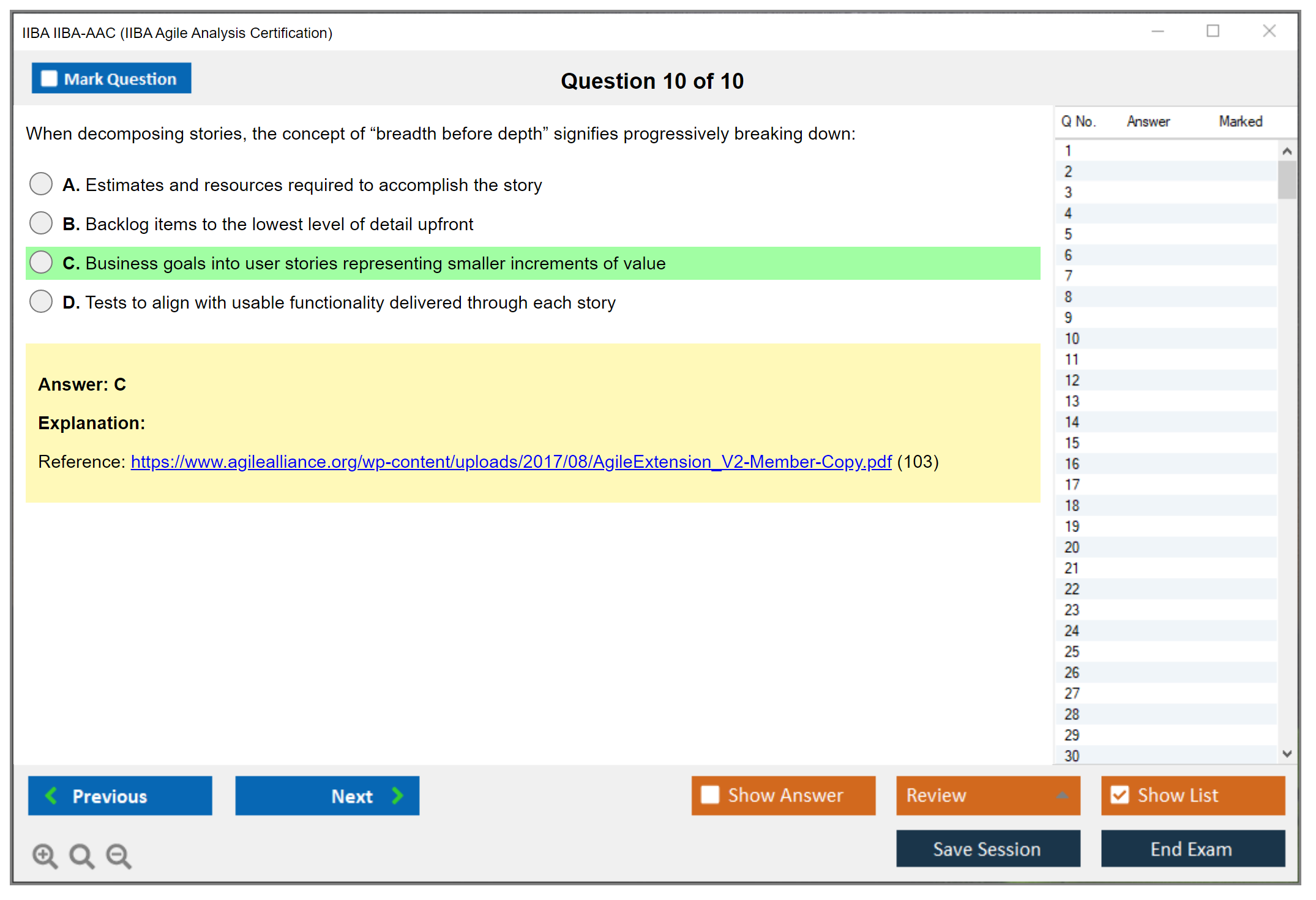The image size is (1316, 900).
Task: Select question 15 in the list
Action: click(x=1072, y=443)
